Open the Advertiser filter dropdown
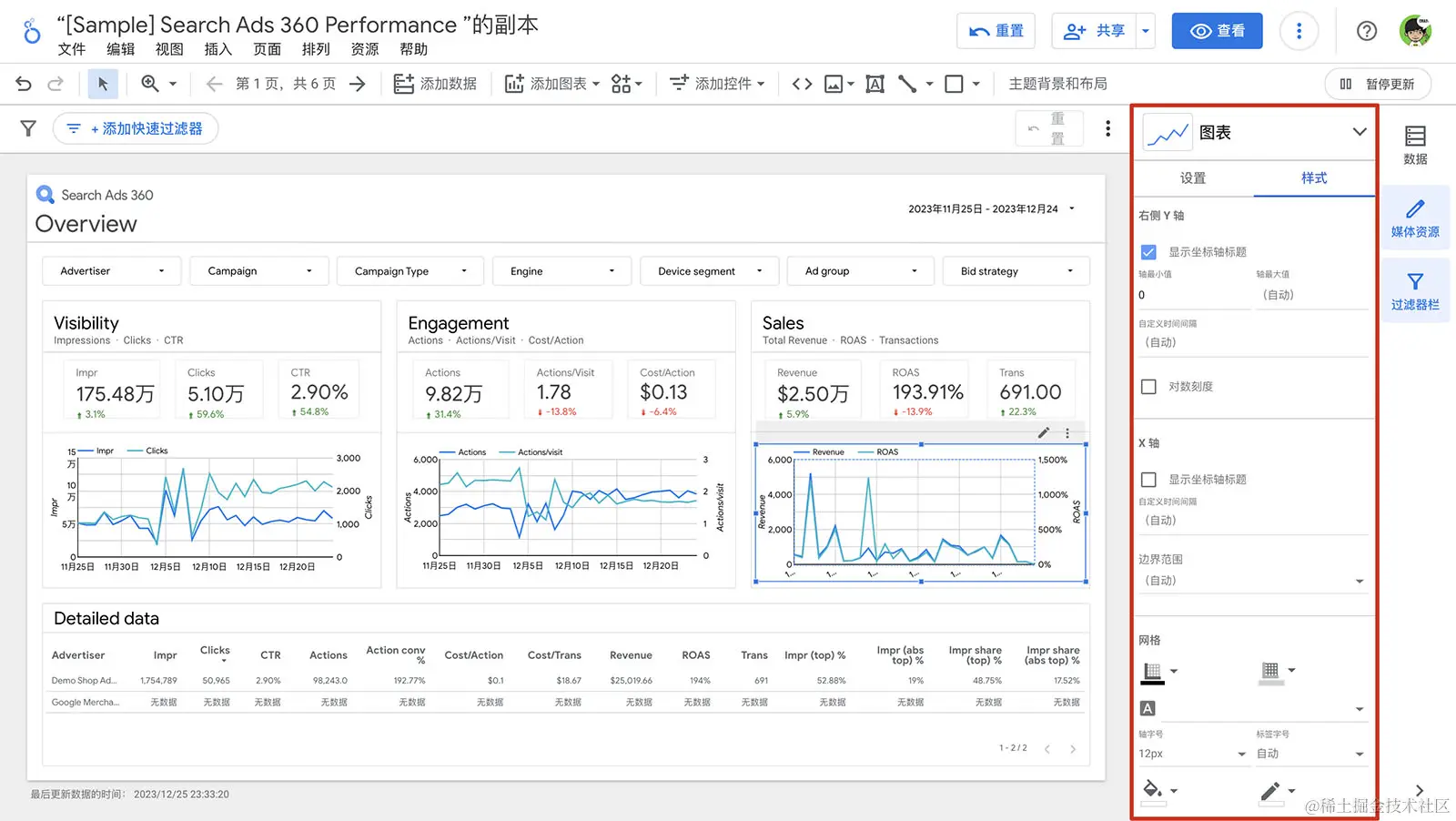 pyautogui.click(x=112, y=271)
